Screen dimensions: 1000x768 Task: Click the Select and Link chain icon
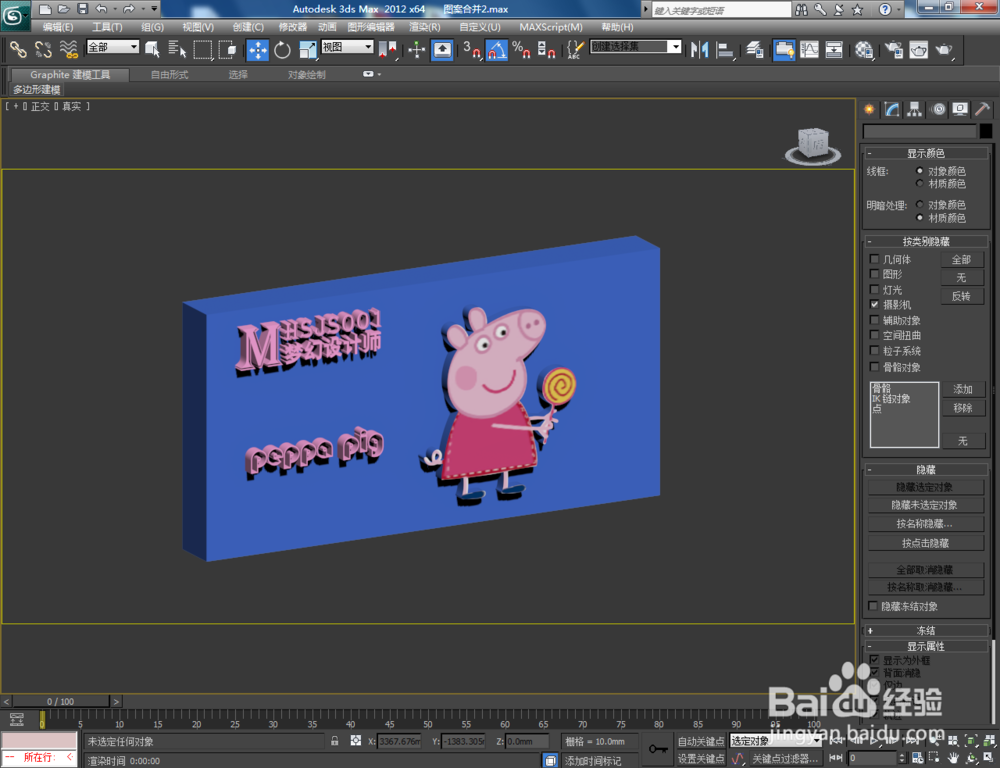pos(18,49)
